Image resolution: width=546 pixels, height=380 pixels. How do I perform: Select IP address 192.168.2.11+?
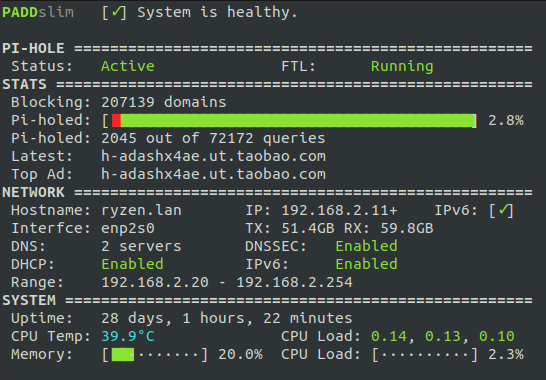coord(340,210)
